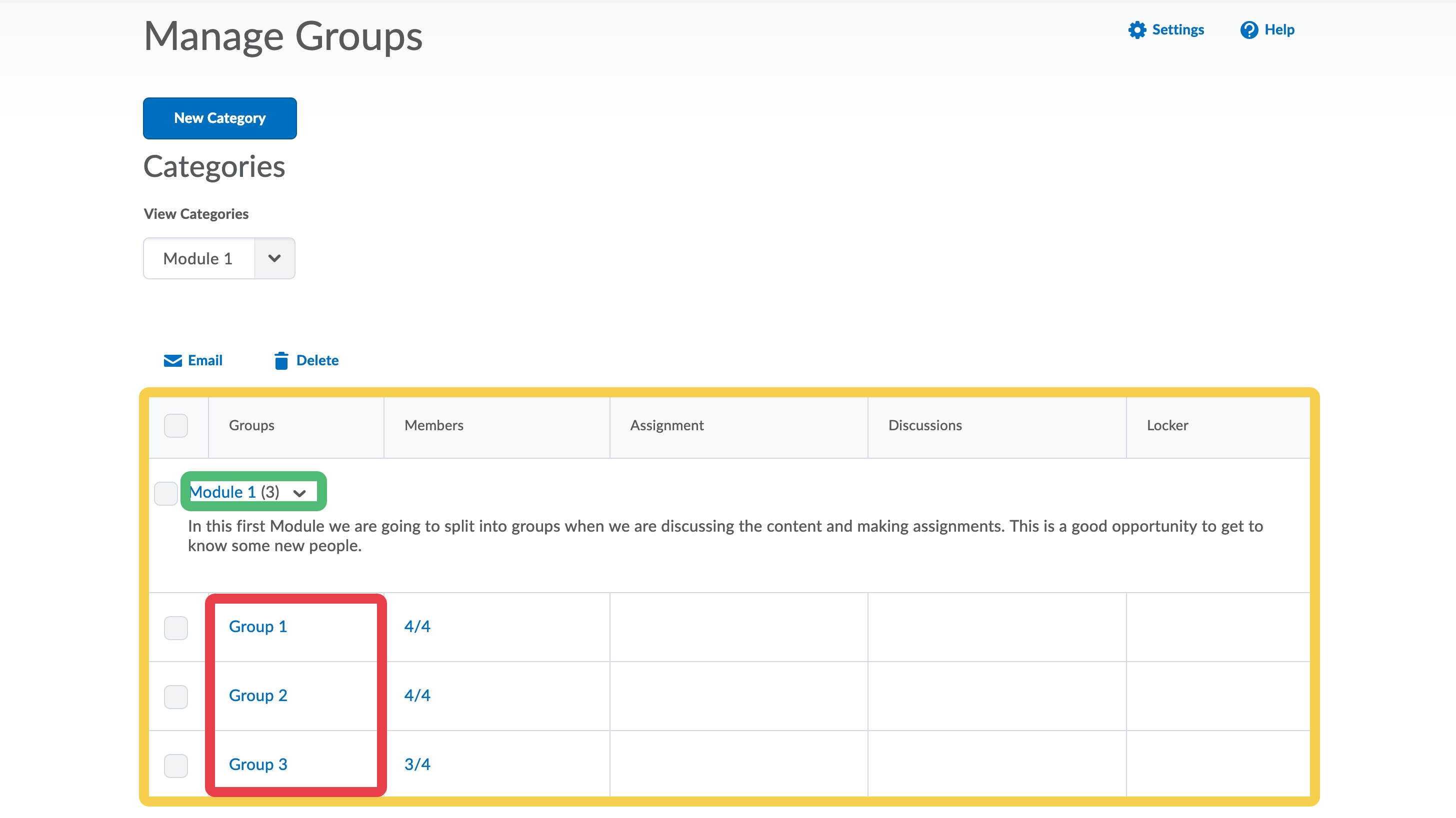
Task: Click the Group 2 enrollment 4/4 link
Action: 417,696
